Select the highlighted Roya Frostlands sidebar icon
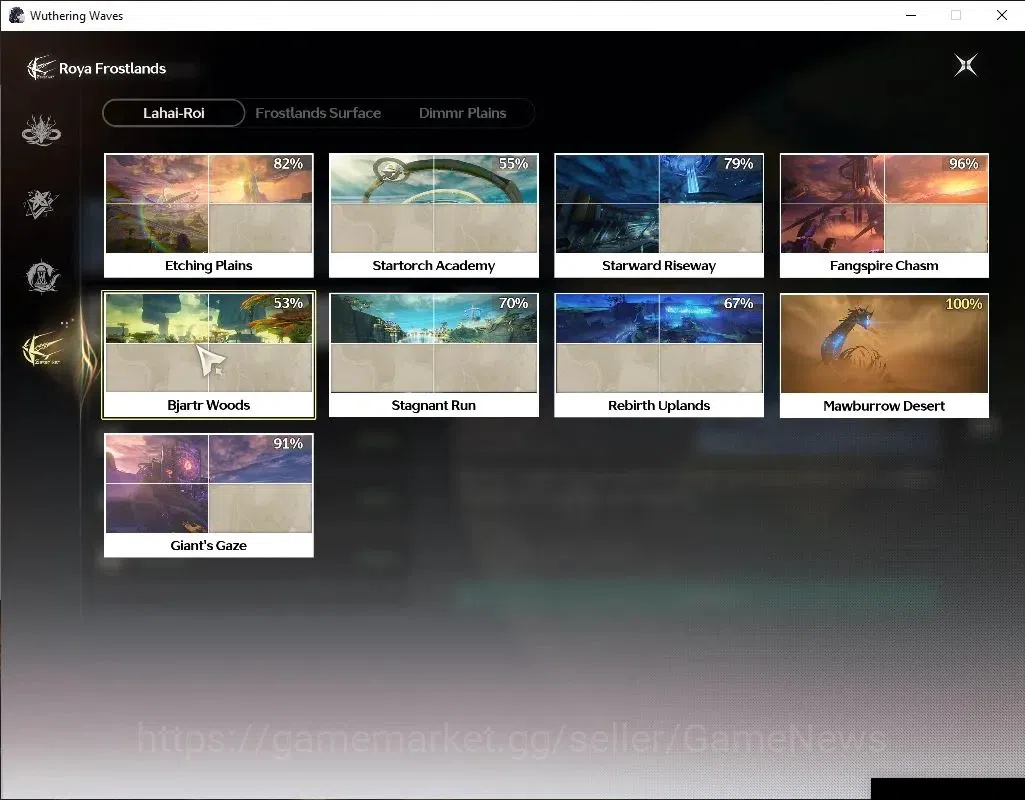Viewport: 1025px width, 800px height. (42, 350)
